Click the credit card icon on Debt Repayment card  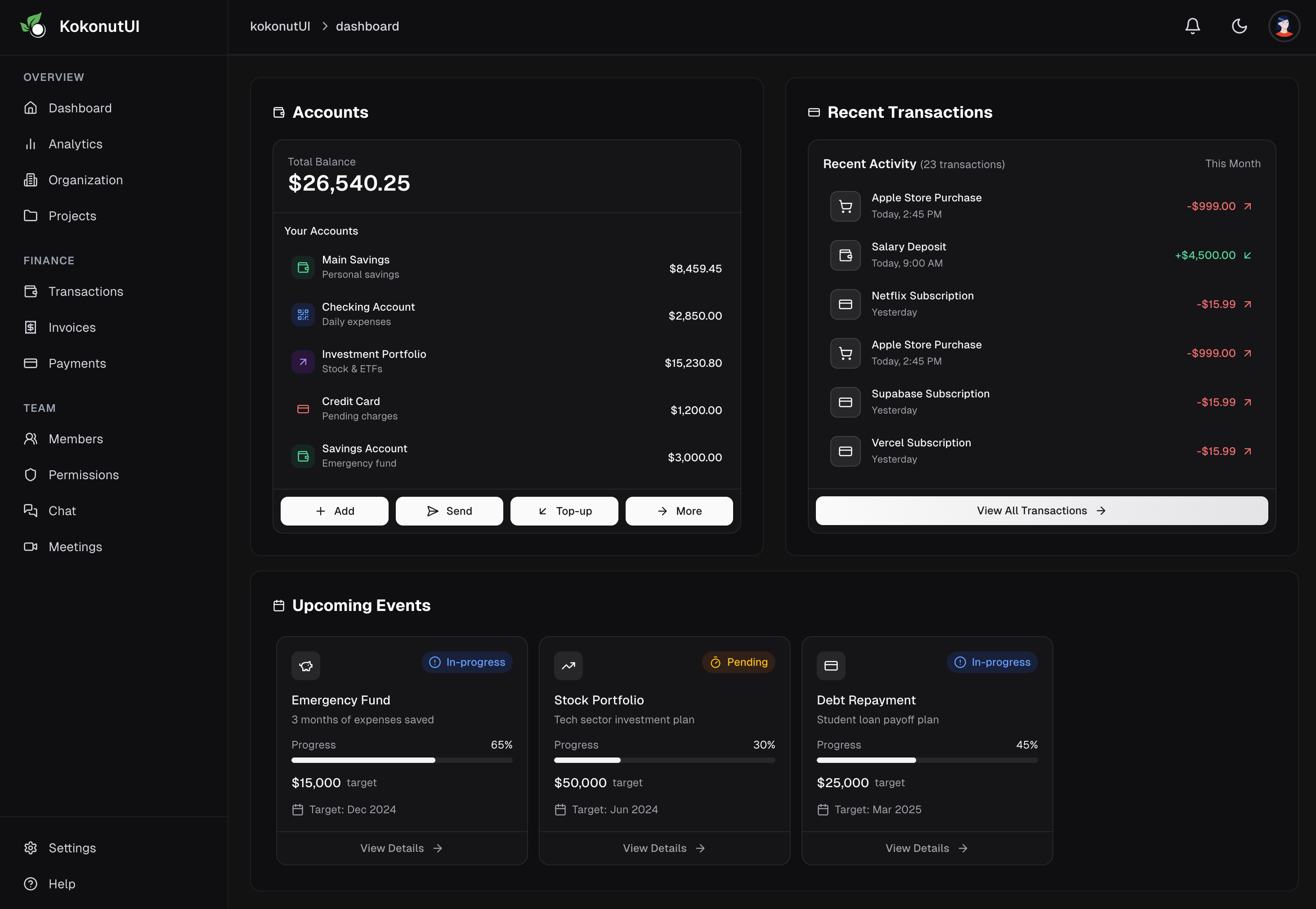(x=831, y=665)
